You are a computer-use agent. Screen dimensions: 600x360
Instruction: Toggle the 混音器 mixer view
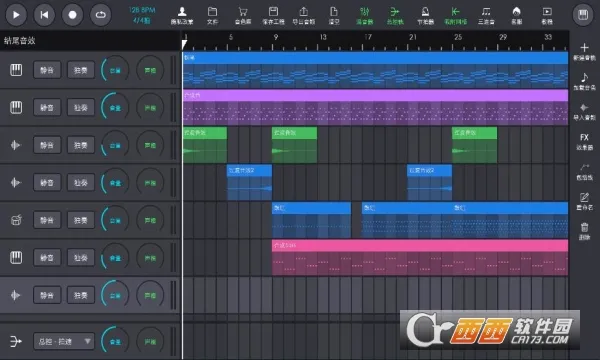364,16
